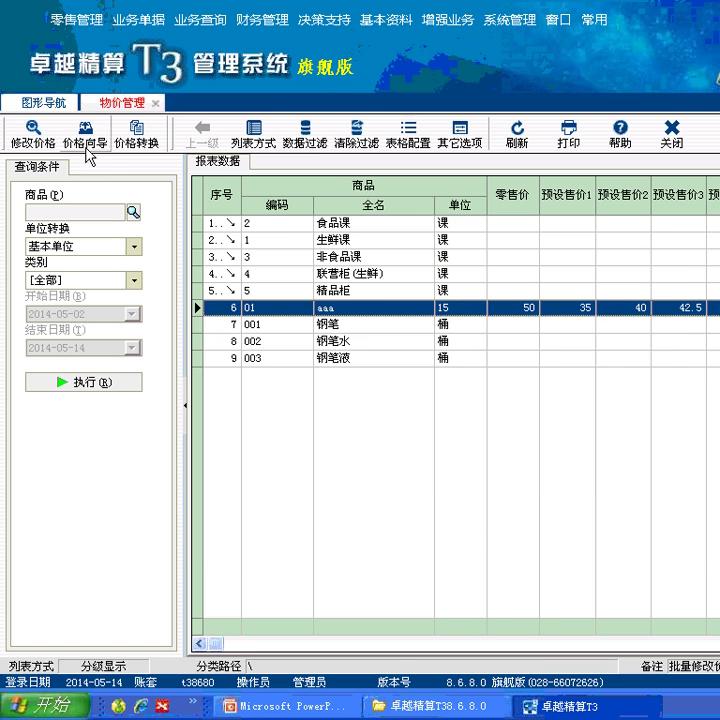The height and width of the screenshot is (720, 720).
Task: Open 其它选项 other options
Action: pos(460,135)
